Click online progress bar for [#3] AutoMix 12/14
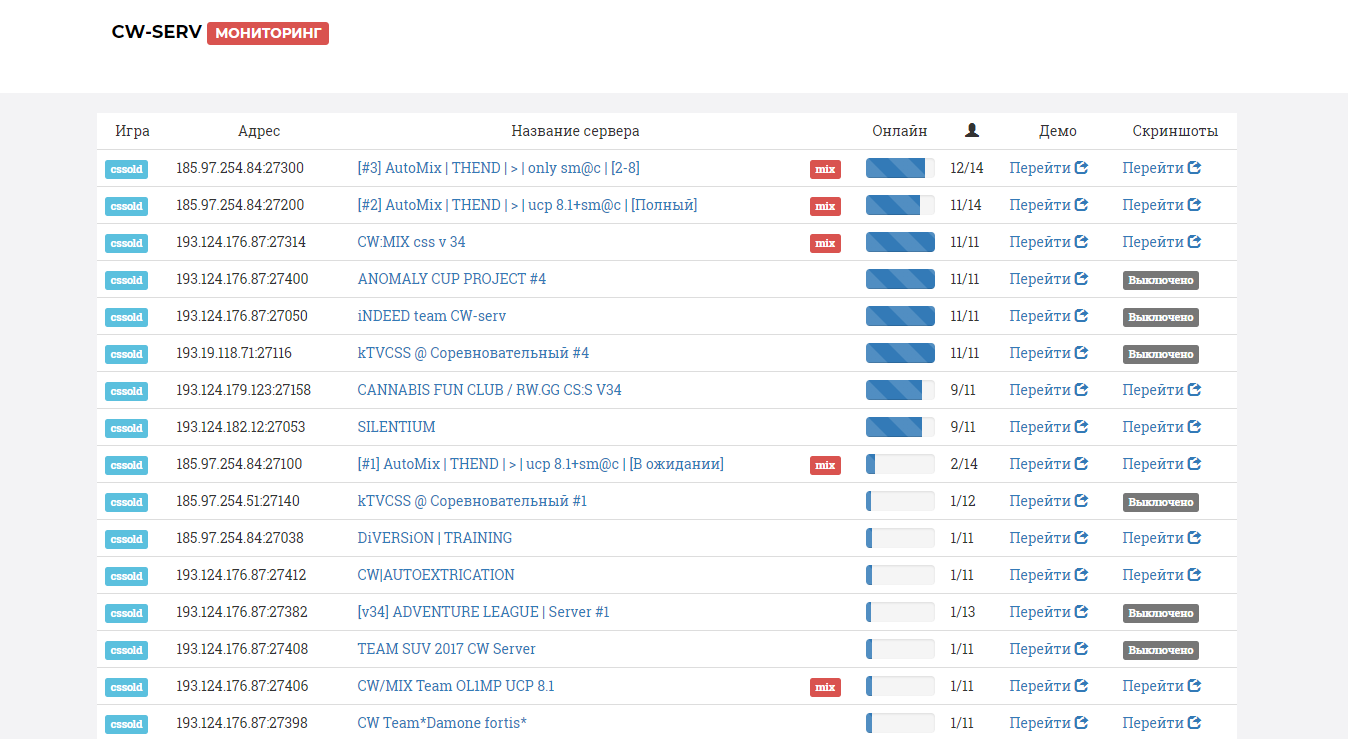This screenshot has height=739, width=1348. 900,168
